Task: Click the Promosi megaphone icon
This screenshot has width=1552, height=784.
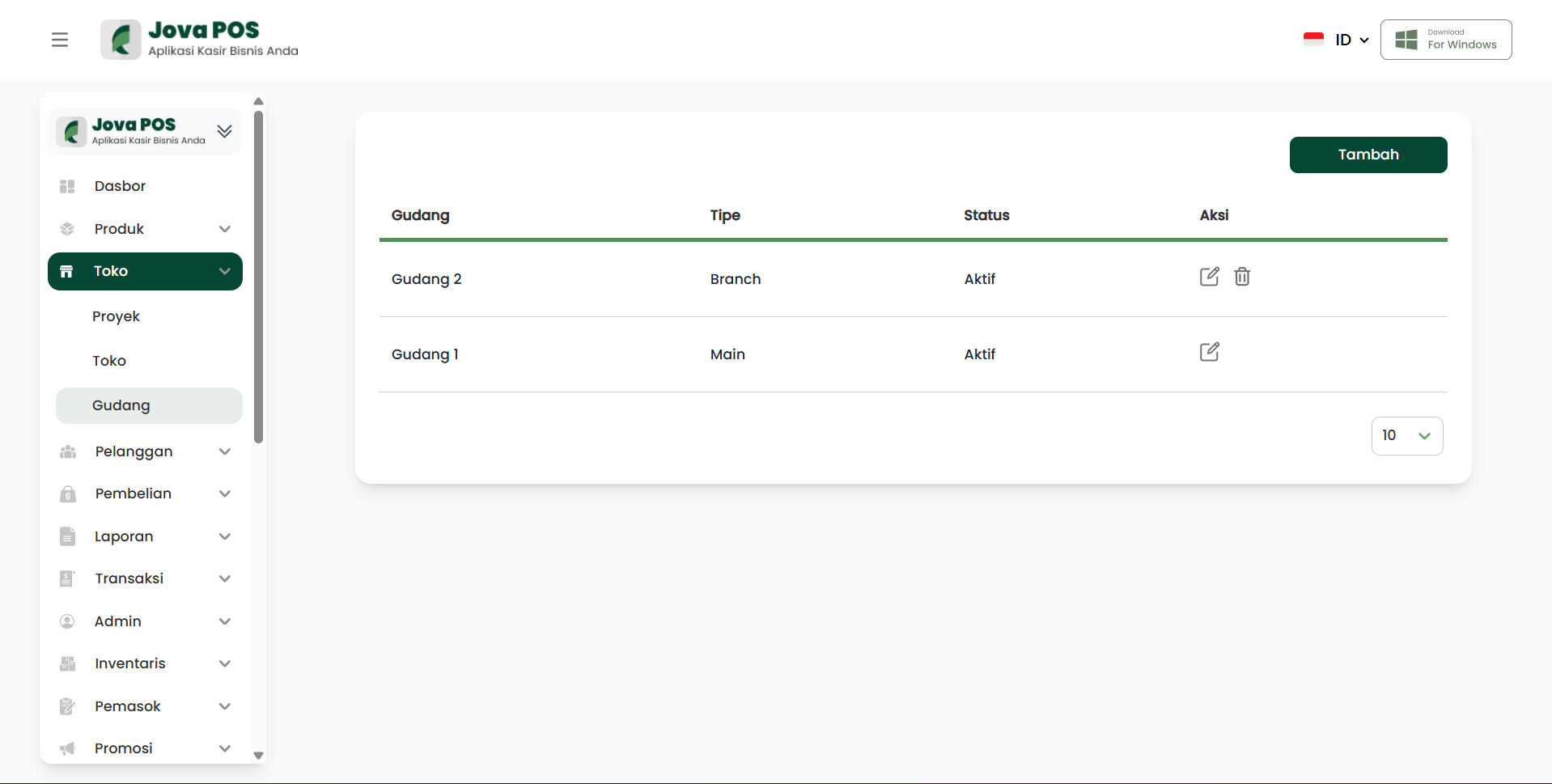Action: pyautogui.click(x=68, y=749)
